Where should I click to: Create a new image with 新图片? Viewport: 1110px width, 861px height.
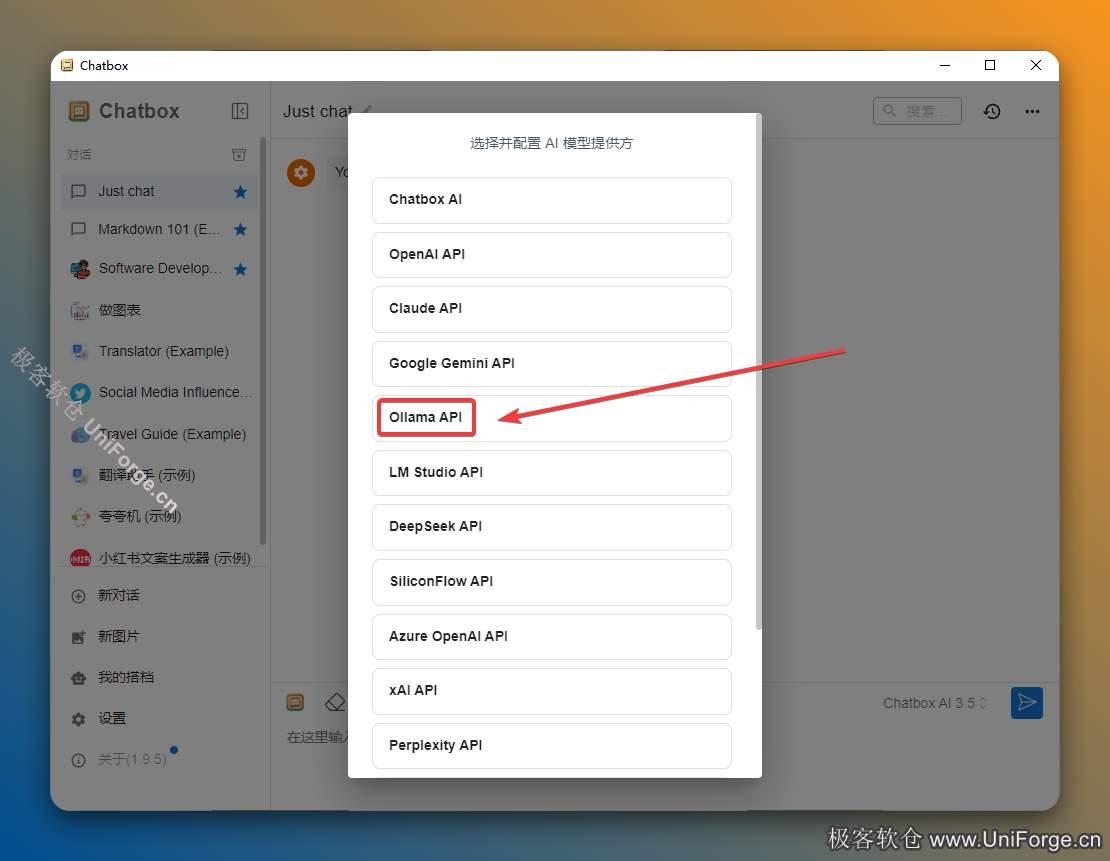pyautogui.click(x=159, y=637)
